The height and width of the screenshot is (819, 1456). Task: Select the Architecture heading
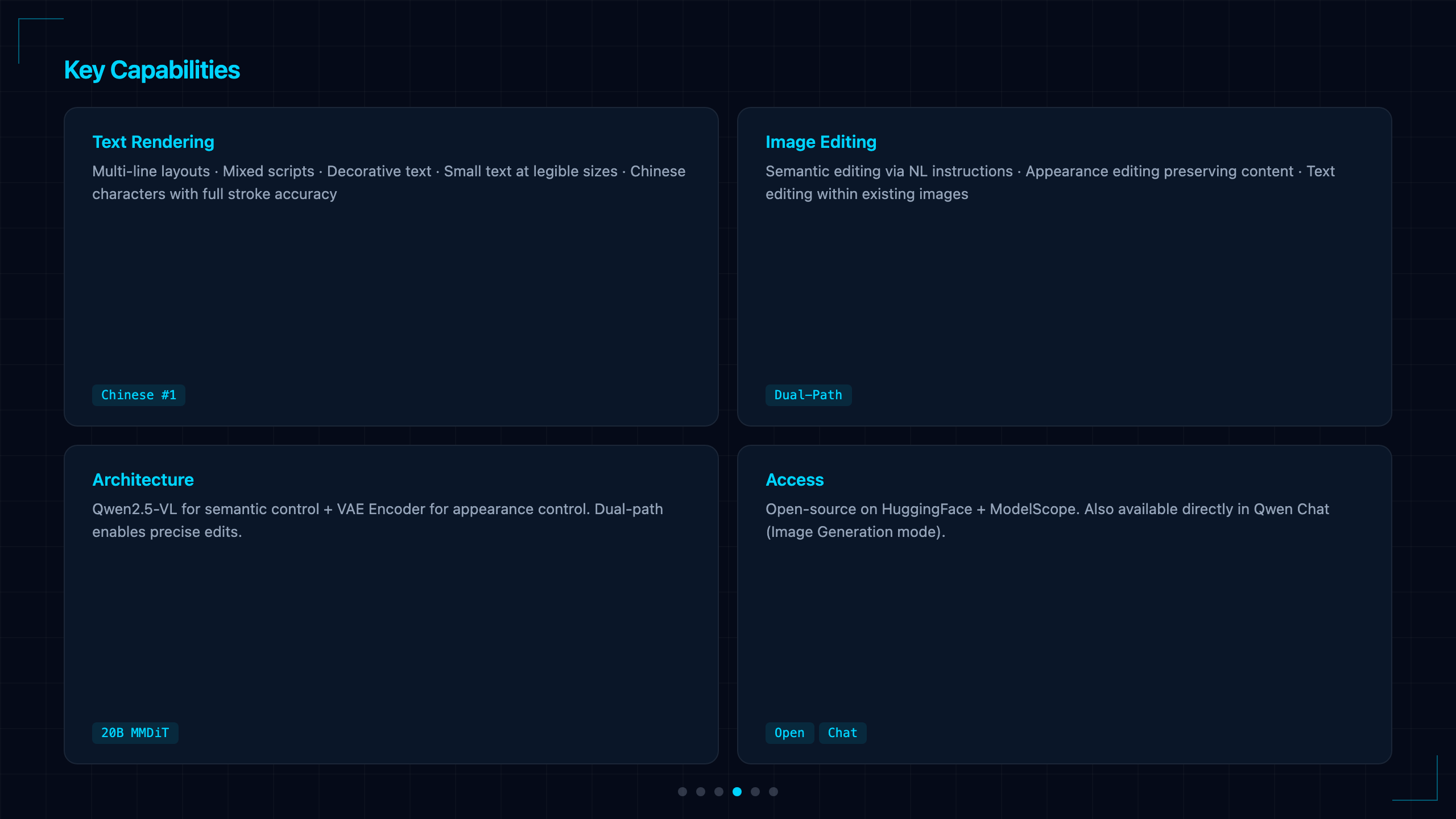pos(143,479)
